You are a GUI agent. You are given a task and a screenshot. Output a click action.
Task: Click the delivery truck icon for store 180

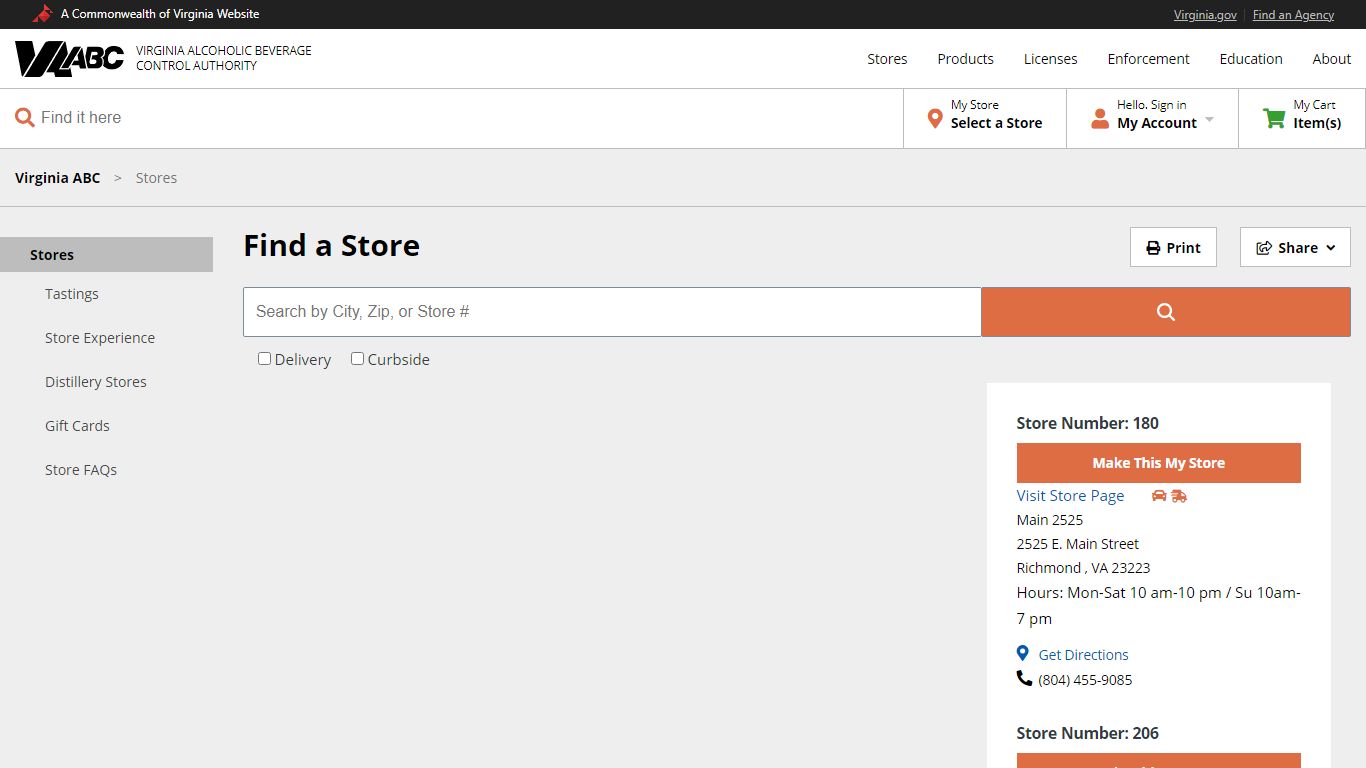pyautogui.click(x=1179, y=496)
